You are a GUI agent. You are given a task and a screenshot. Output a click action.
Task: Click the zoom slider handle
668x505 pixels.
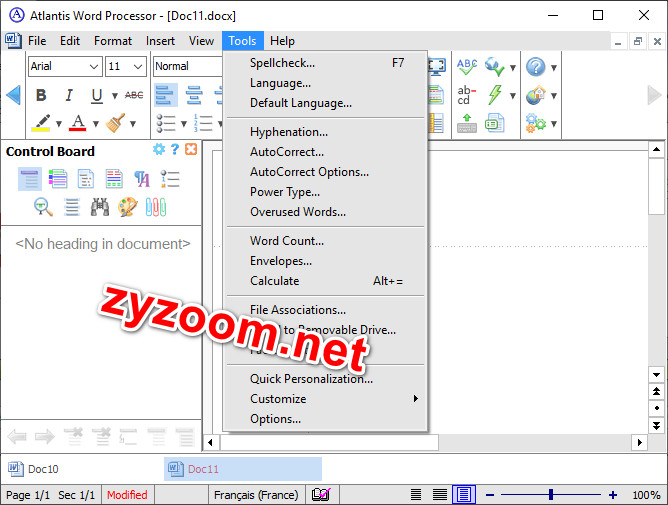551,494
